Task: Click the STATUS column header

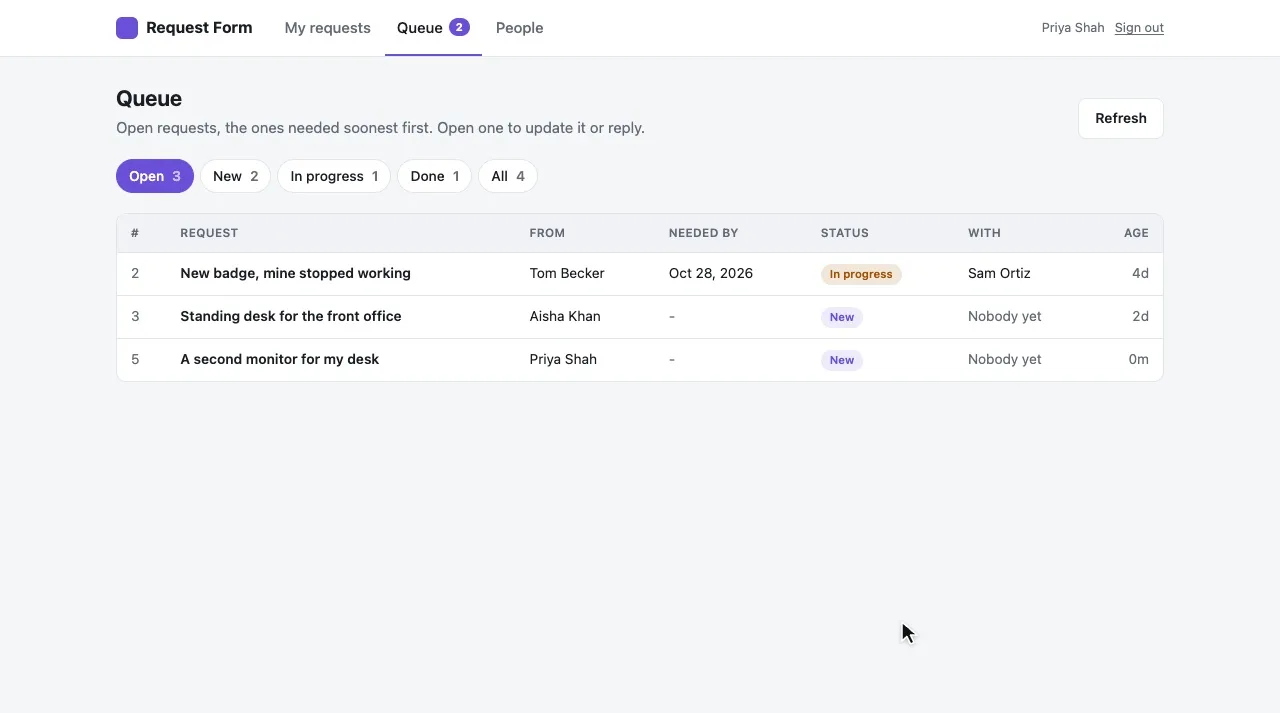Action: click(845, 233)
